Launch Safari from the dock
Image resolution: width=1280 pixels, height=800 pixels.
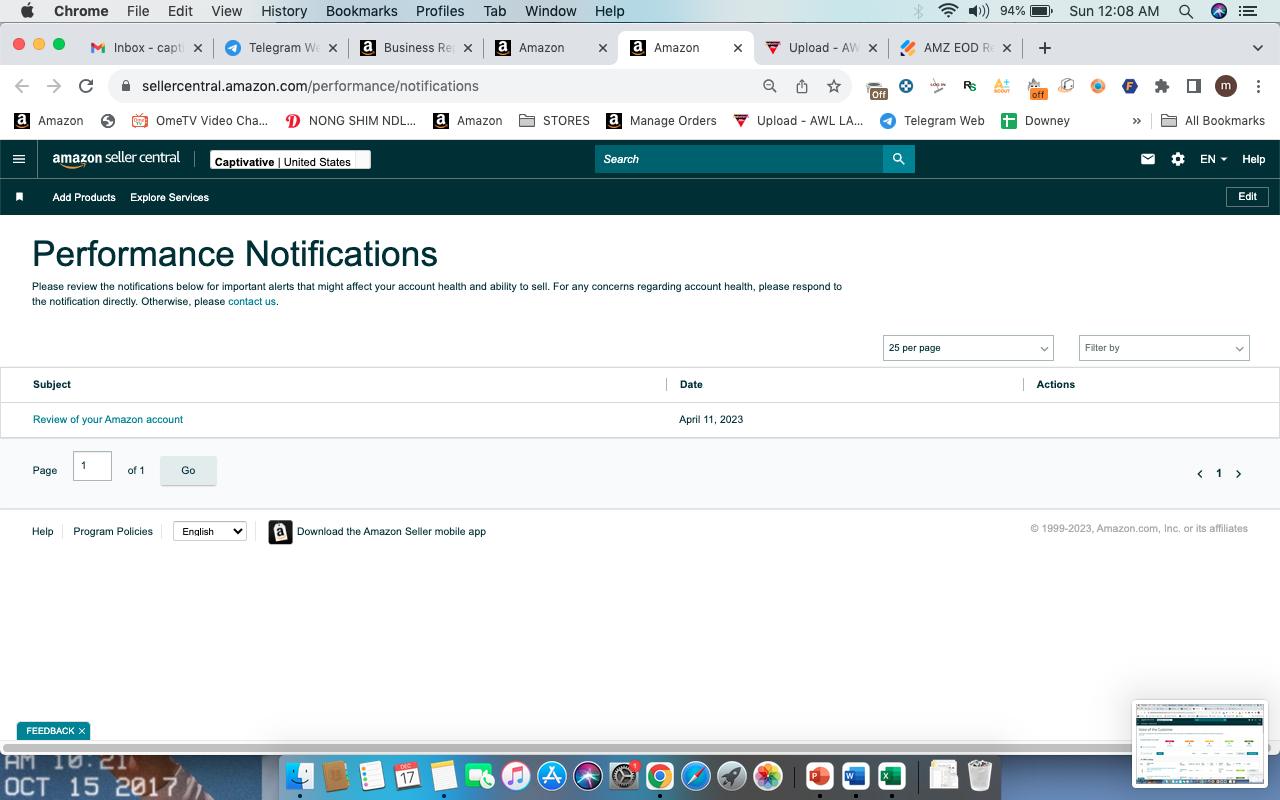(696, 776)
